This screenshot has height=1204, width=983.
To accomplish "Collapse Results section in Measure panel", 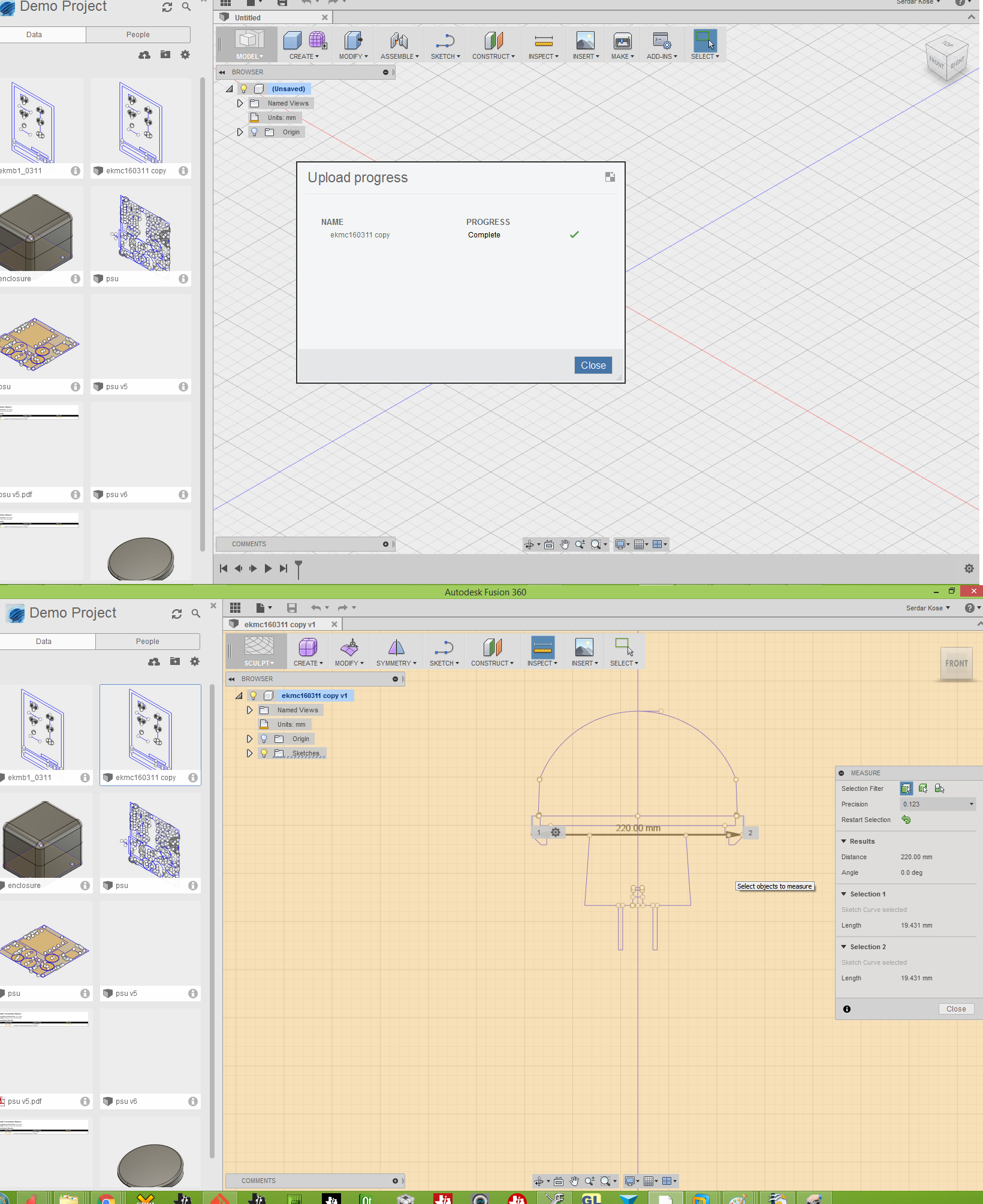I will coord(844,841).
